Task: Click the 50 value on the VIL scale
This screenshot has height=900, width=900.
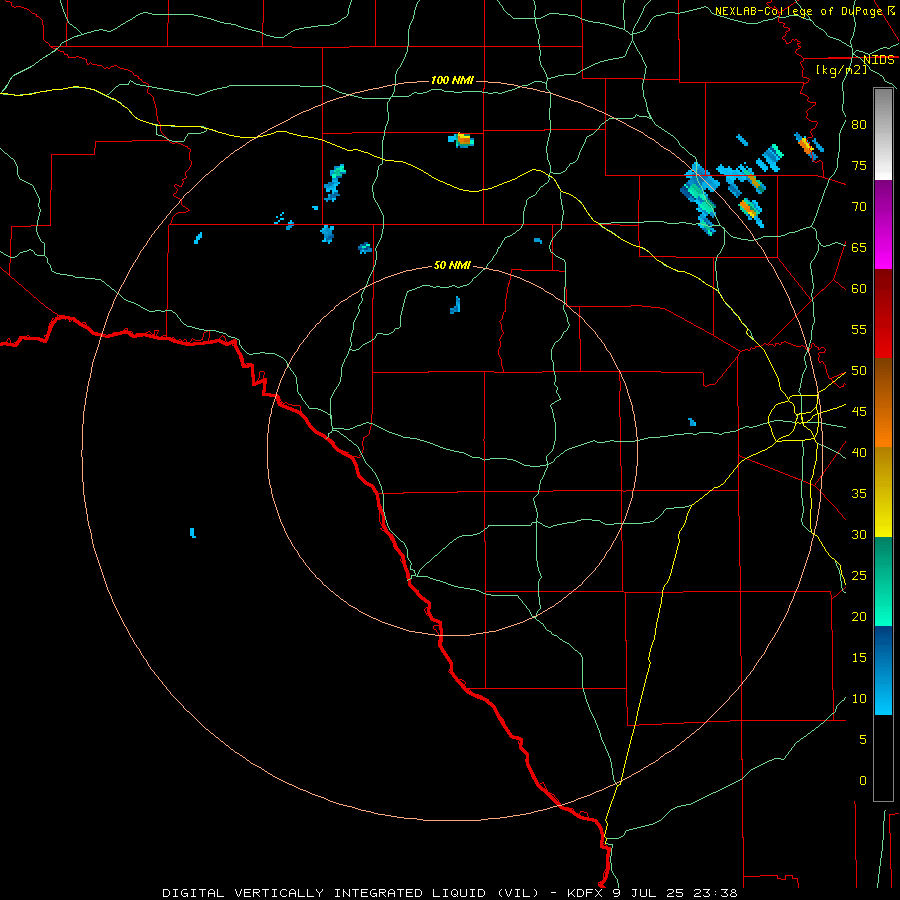Action: [859, 371]
